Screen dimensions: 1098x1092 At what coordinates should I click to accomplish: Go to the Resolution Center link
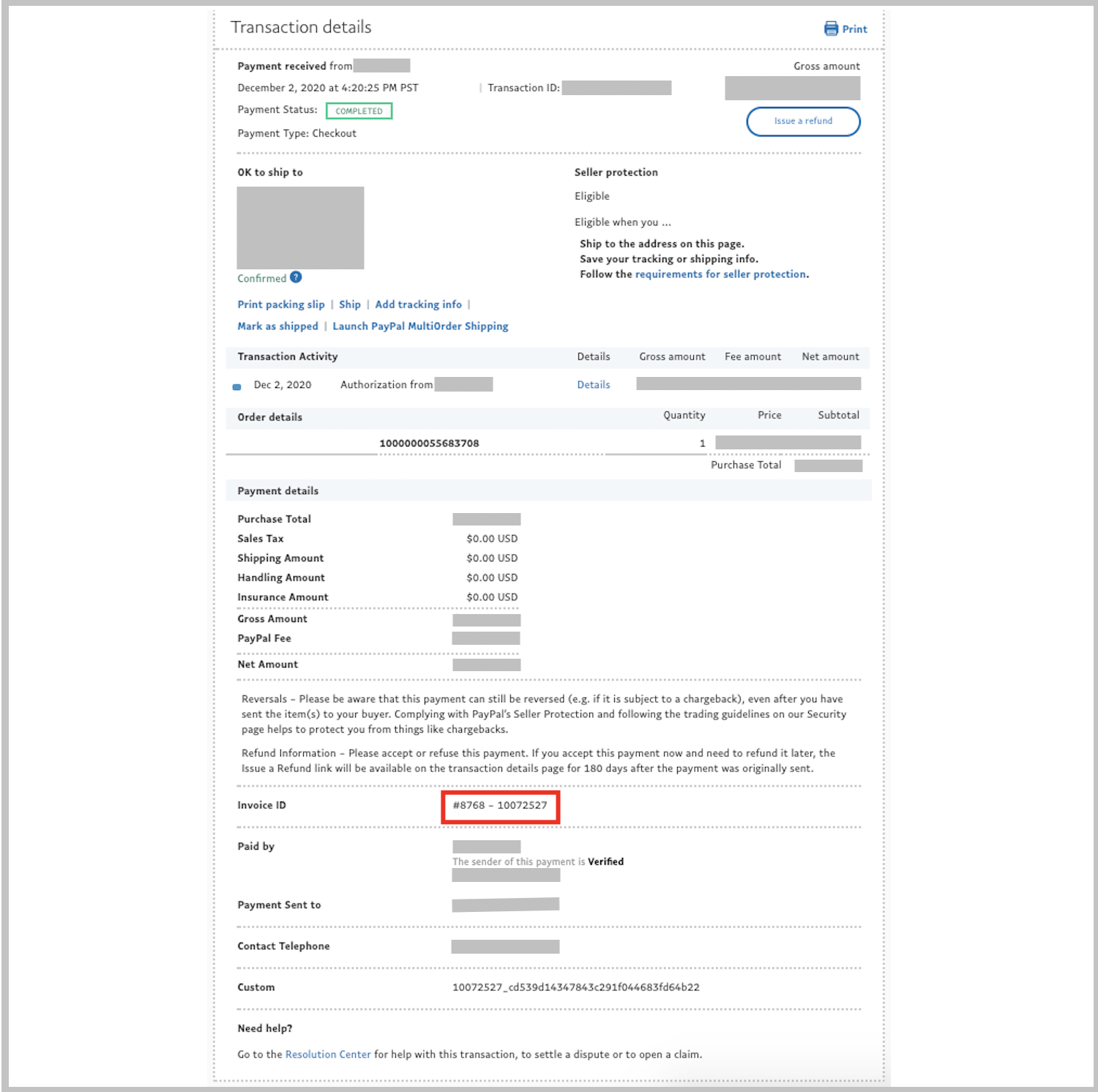[x=328, y=1055]
